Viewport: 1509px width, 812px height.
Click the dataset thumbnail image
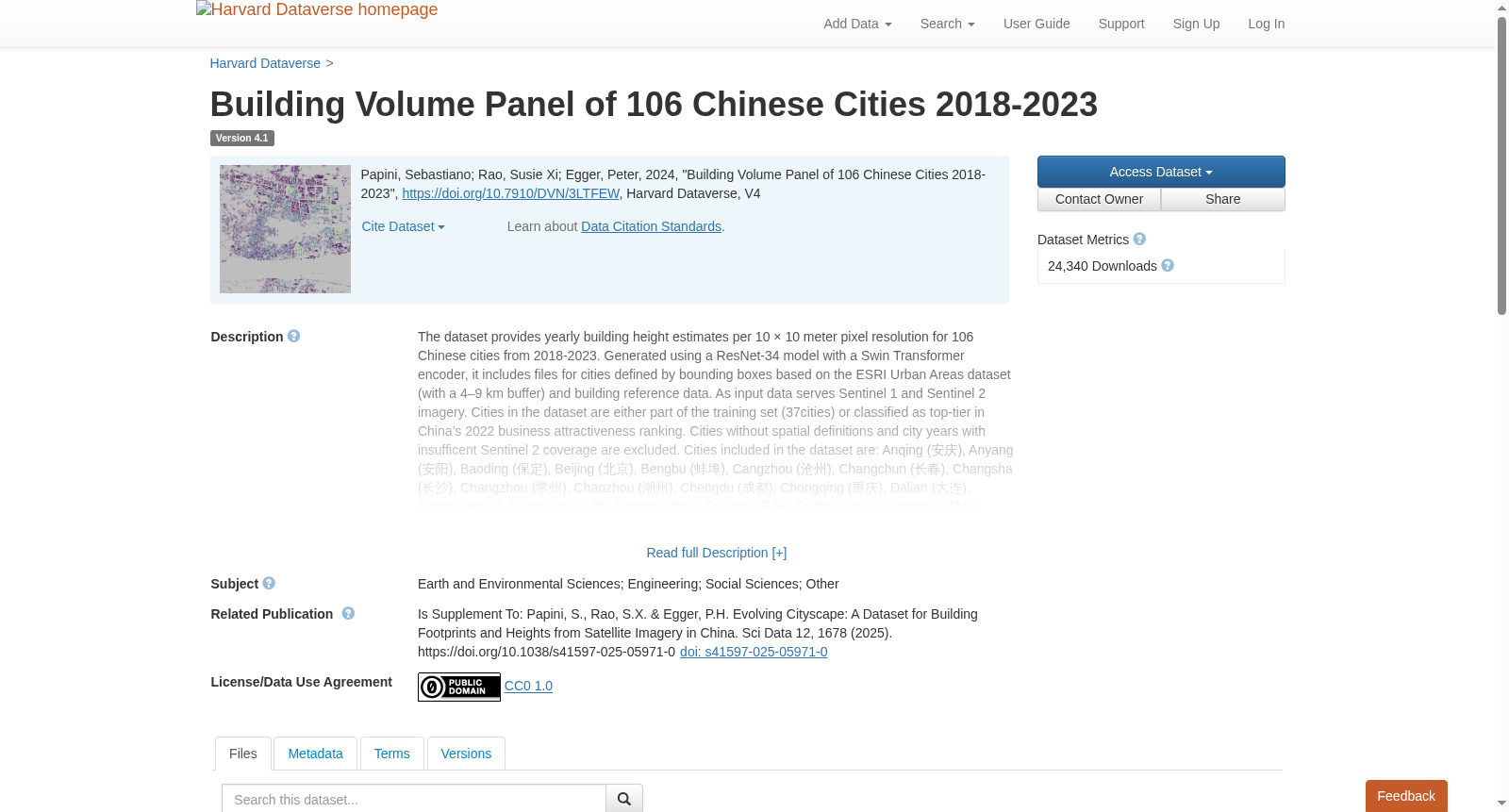click(285, 229)
